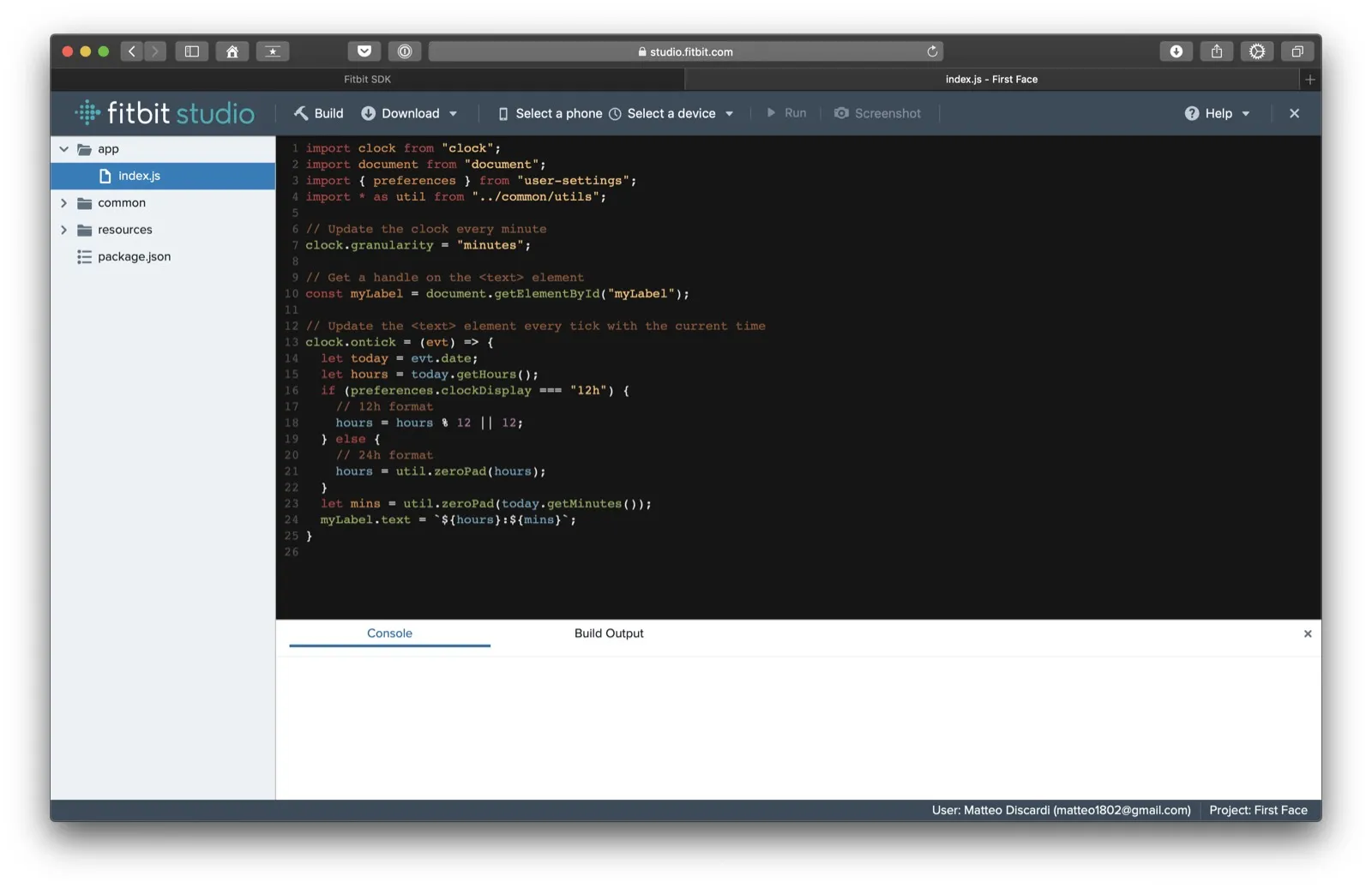Viewport: 1372px width, 888px height.
Task: Take a Screenshot using the camera icon
Action: 877,113
